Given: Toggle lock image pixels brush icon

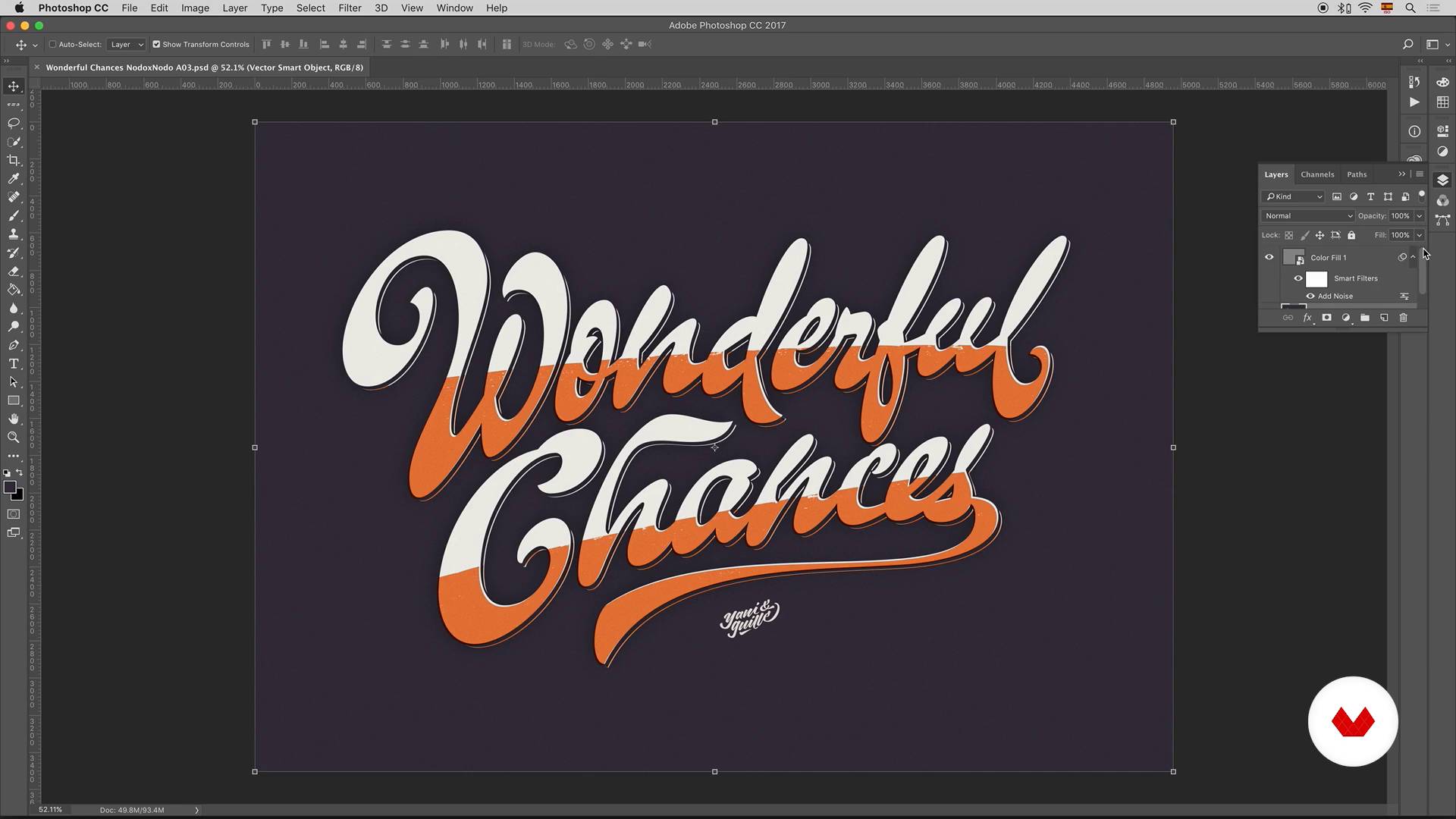Looking at the screenshot, I should 1304,235.
